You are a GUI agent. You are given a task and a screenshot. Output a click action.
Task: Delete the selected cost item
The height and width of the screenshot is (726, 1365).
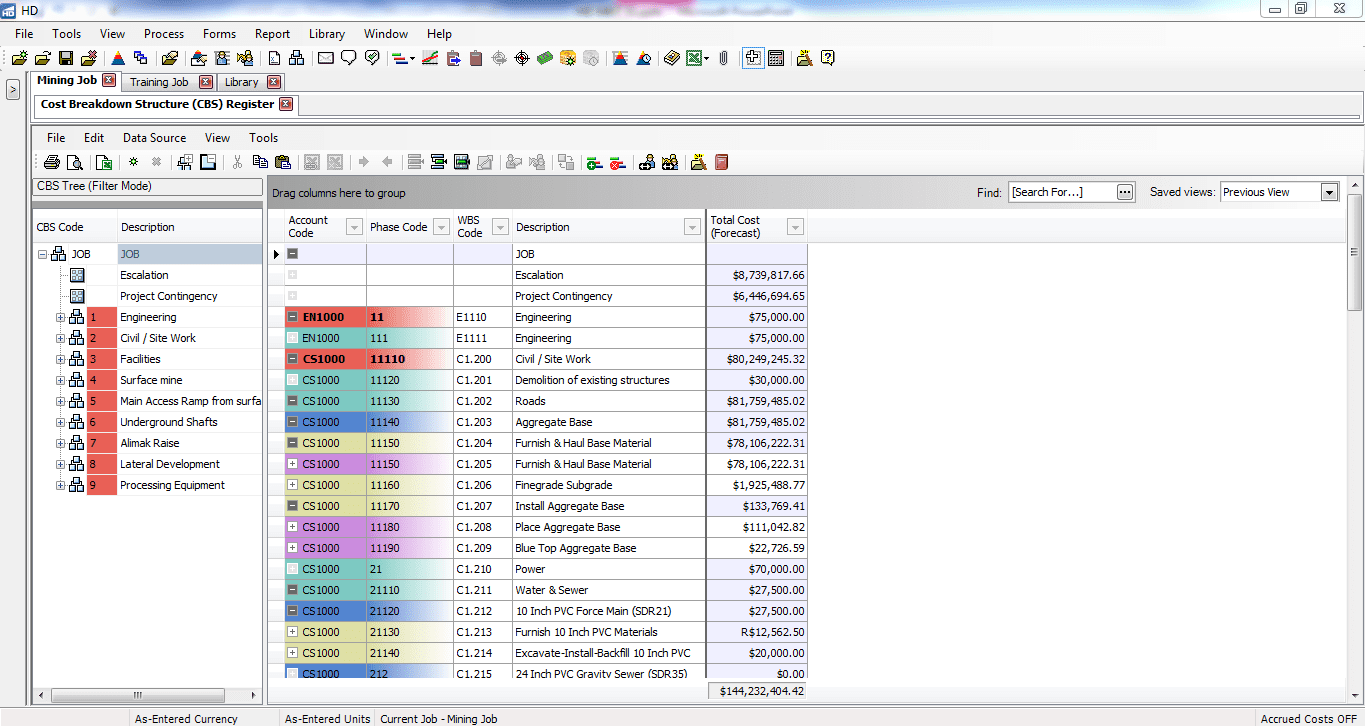156,162
